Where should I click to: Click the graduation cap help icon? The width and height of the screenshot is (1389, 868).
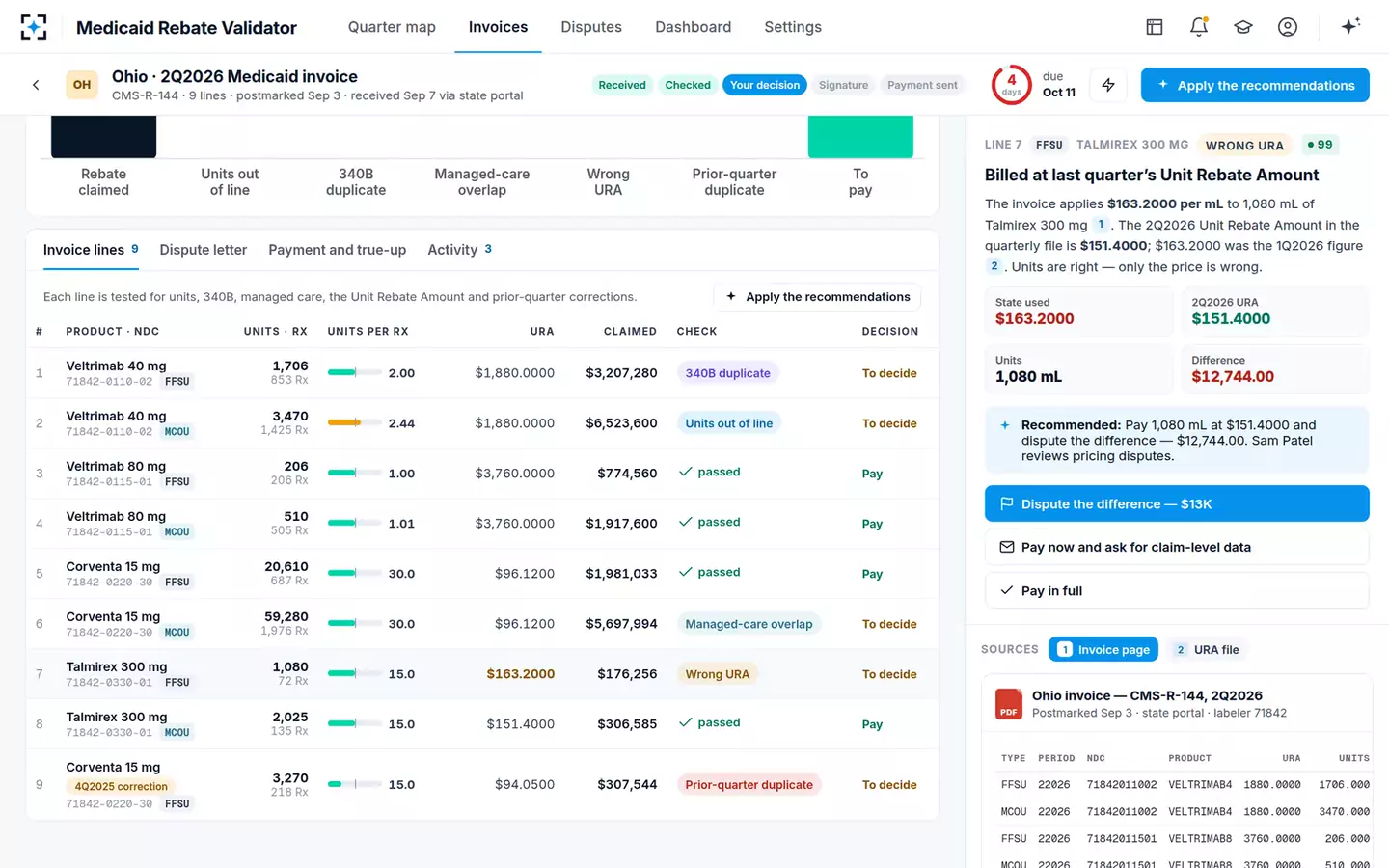[1243, 27]
